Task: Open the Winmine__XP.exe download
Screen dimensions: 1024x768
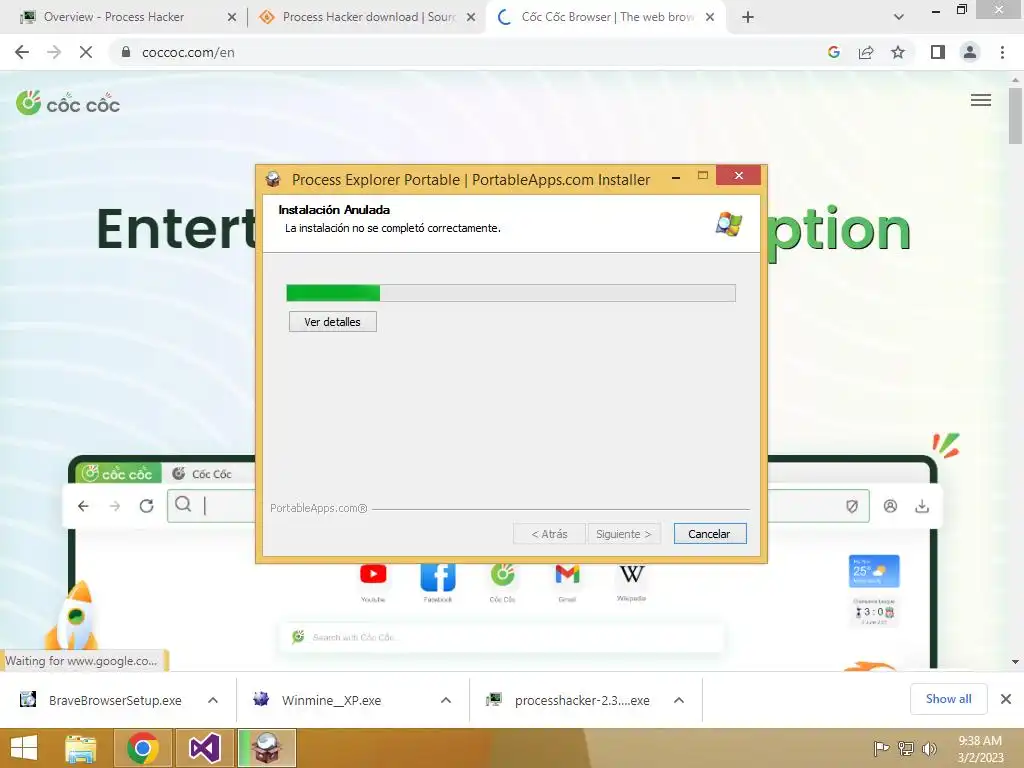Action: click(317, 700)
